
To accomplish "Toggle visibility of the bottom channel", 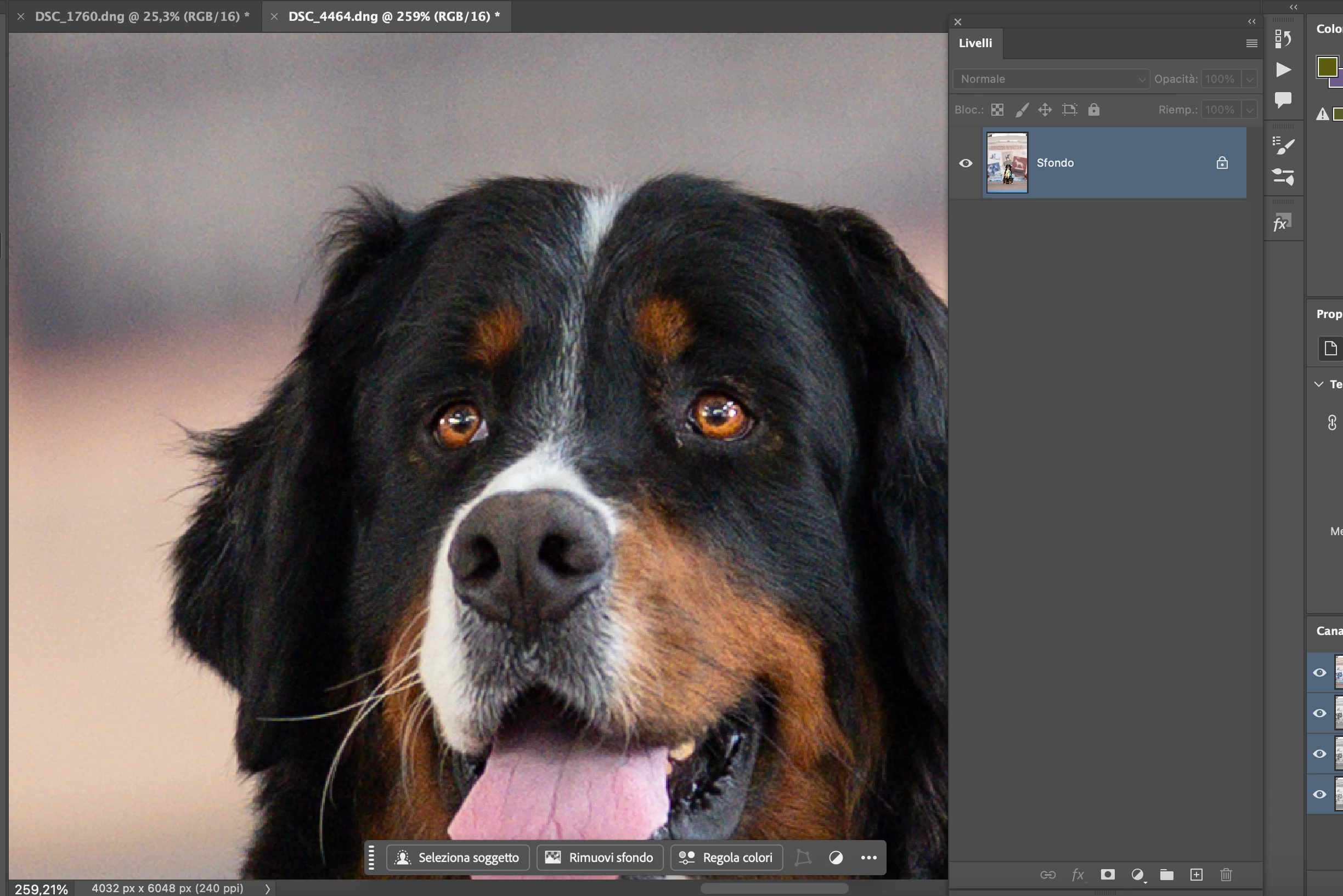I will [1319, 795].
